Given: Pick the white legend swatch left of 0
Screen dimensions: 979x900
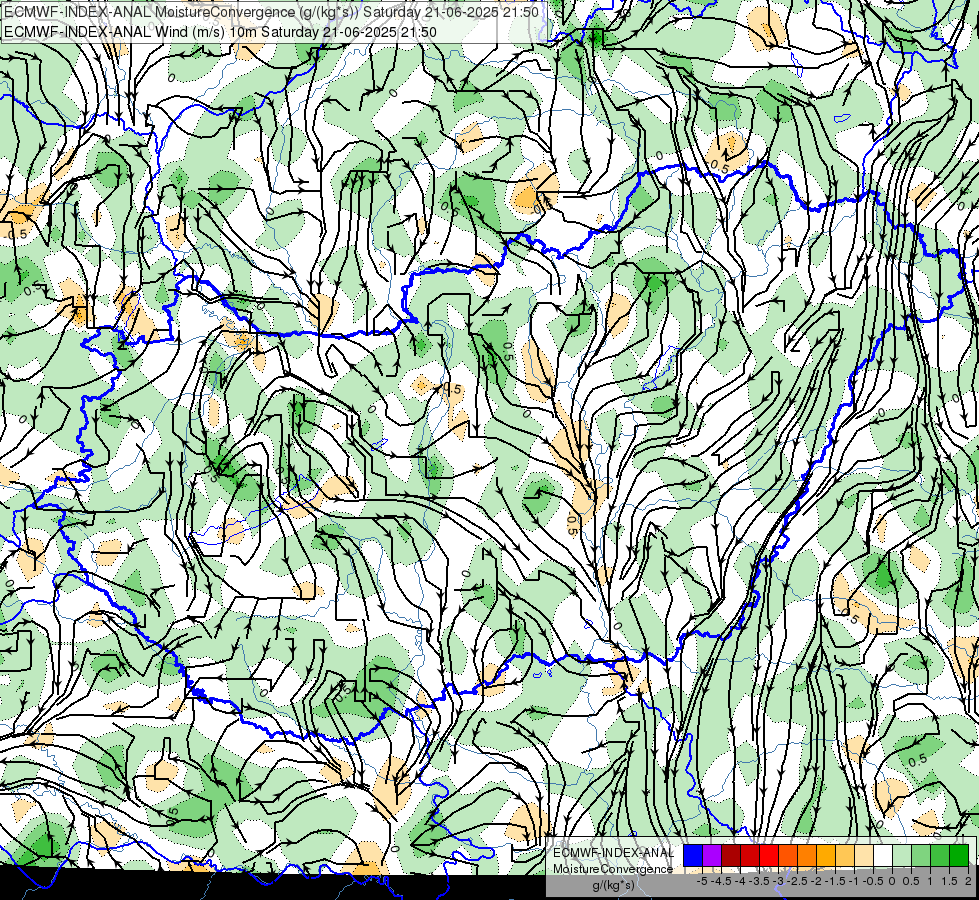Looking at the screenshot, I should 883,855.
